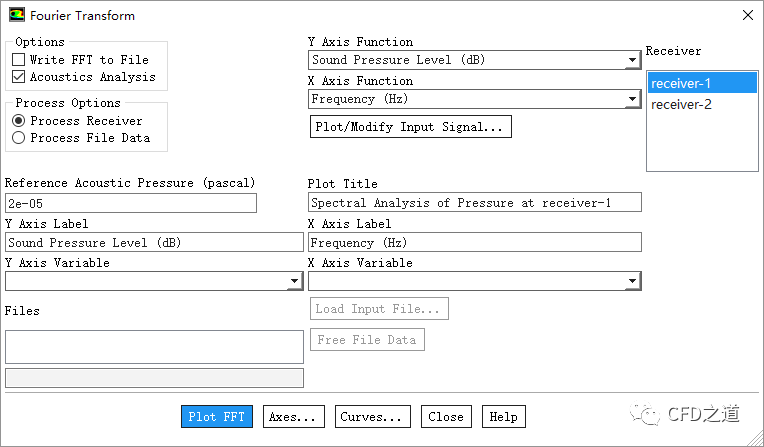The height and width of the screenshot is (447, 764).
Task: Choose Process File Data option
Action: coord(19,138)
